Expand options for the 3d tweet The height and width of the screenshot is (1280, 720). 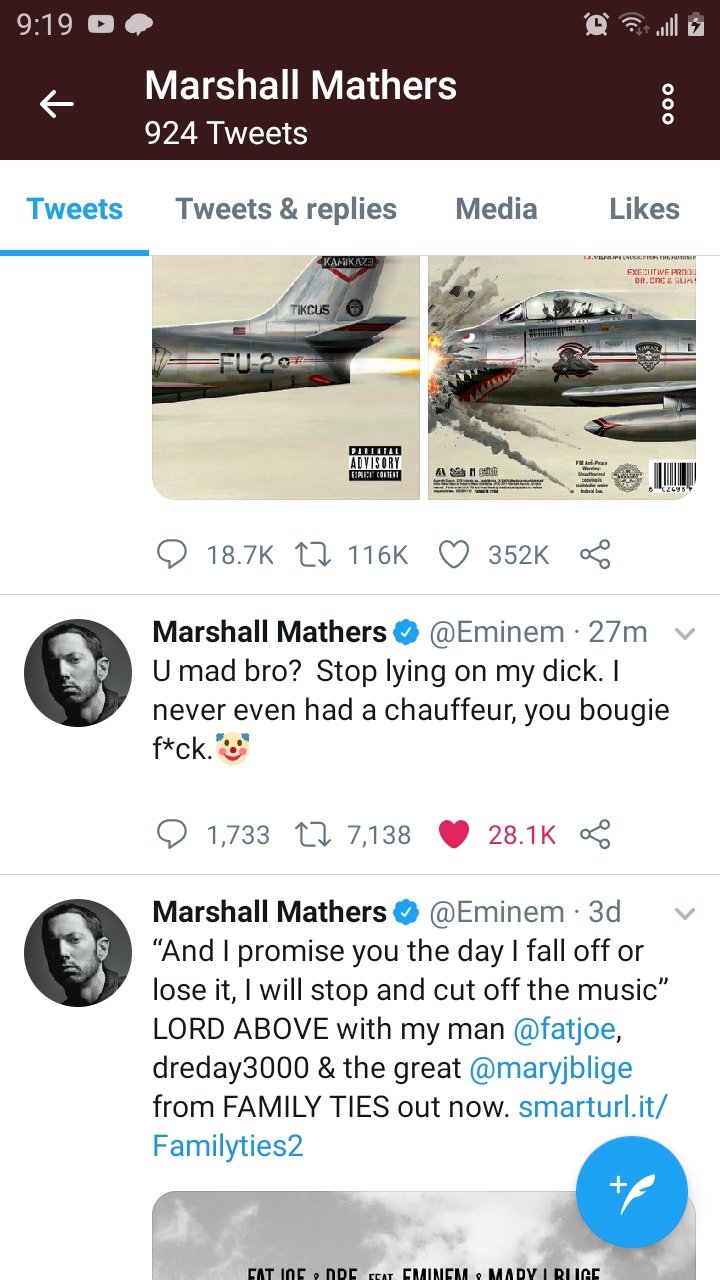685,913
